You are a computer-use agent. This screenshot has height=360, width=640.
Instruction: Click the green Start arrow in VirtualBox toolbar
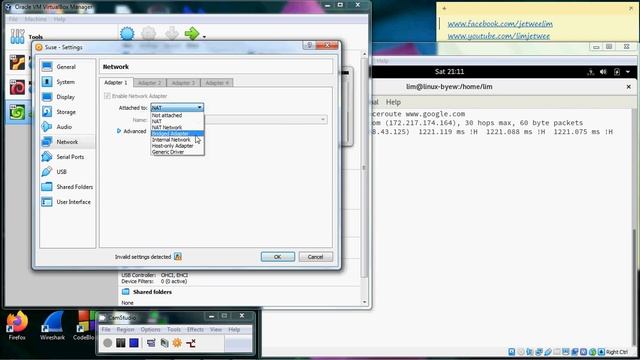coord(191,33)
